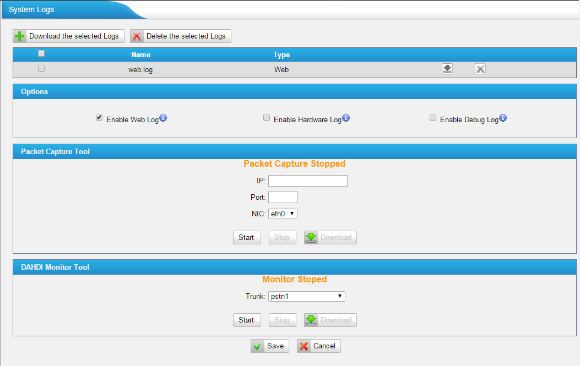
Task: Select the System Logs tab
Action: pos(31,10)
